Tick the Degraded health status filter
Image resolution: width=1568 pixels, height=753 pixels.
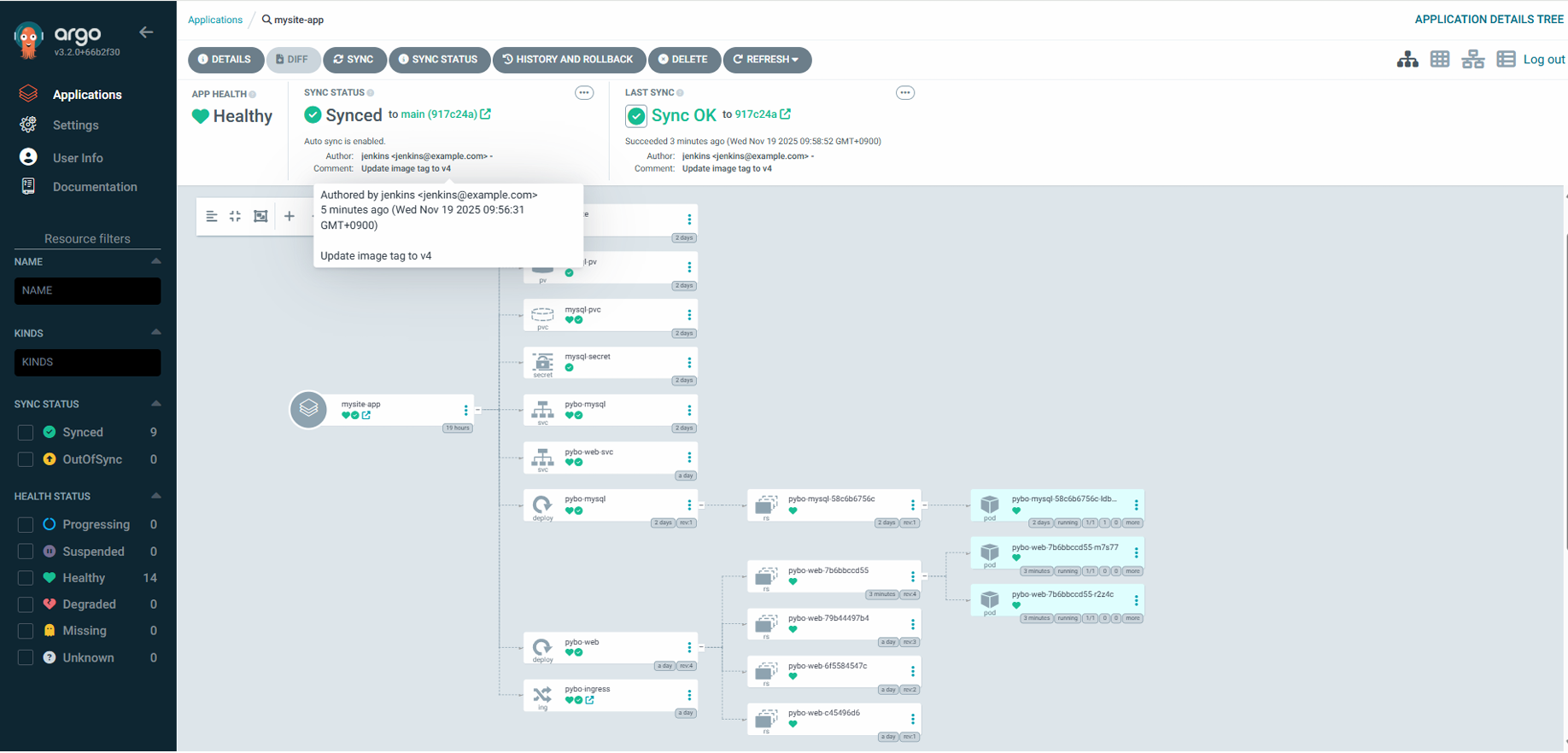26,604
